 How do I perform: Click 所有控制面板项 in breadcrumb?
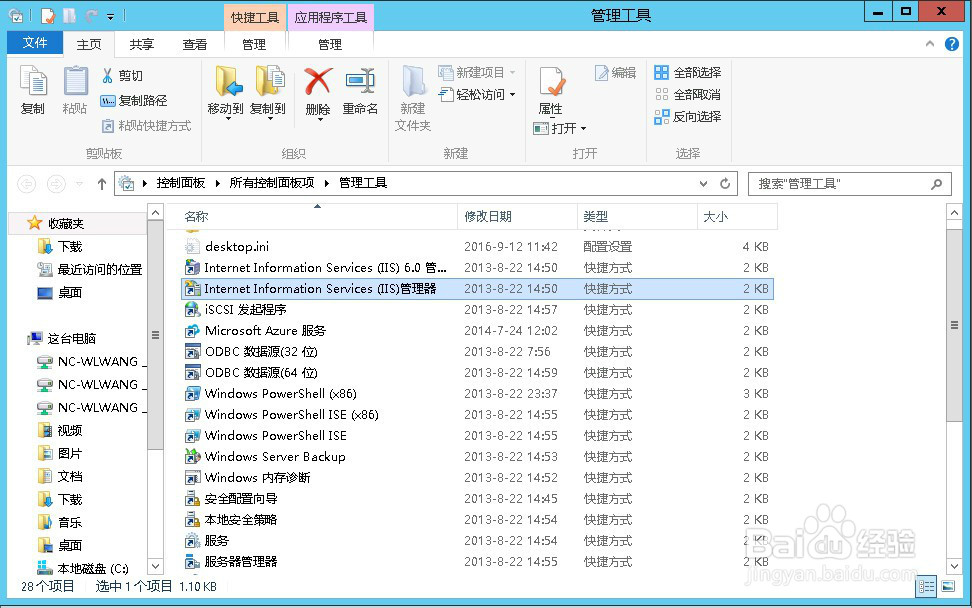tap(272, 183)
